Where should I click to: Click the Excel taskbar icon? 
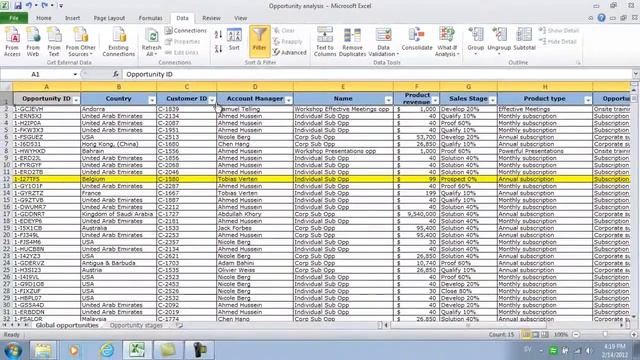pyautogui.click(x=137, y=350)
